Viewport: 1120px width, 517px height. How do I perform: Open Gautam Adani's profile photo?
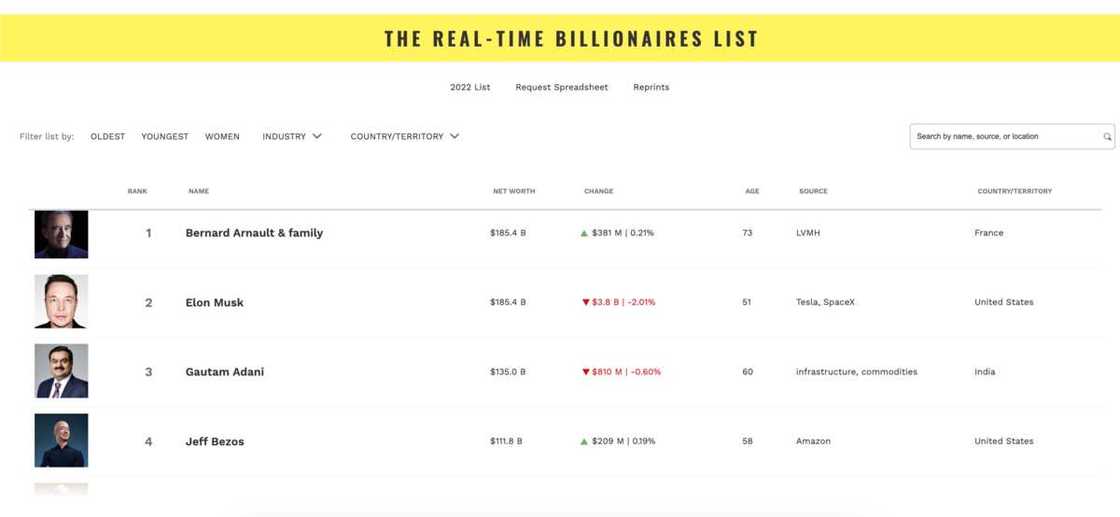click(61, 371)
